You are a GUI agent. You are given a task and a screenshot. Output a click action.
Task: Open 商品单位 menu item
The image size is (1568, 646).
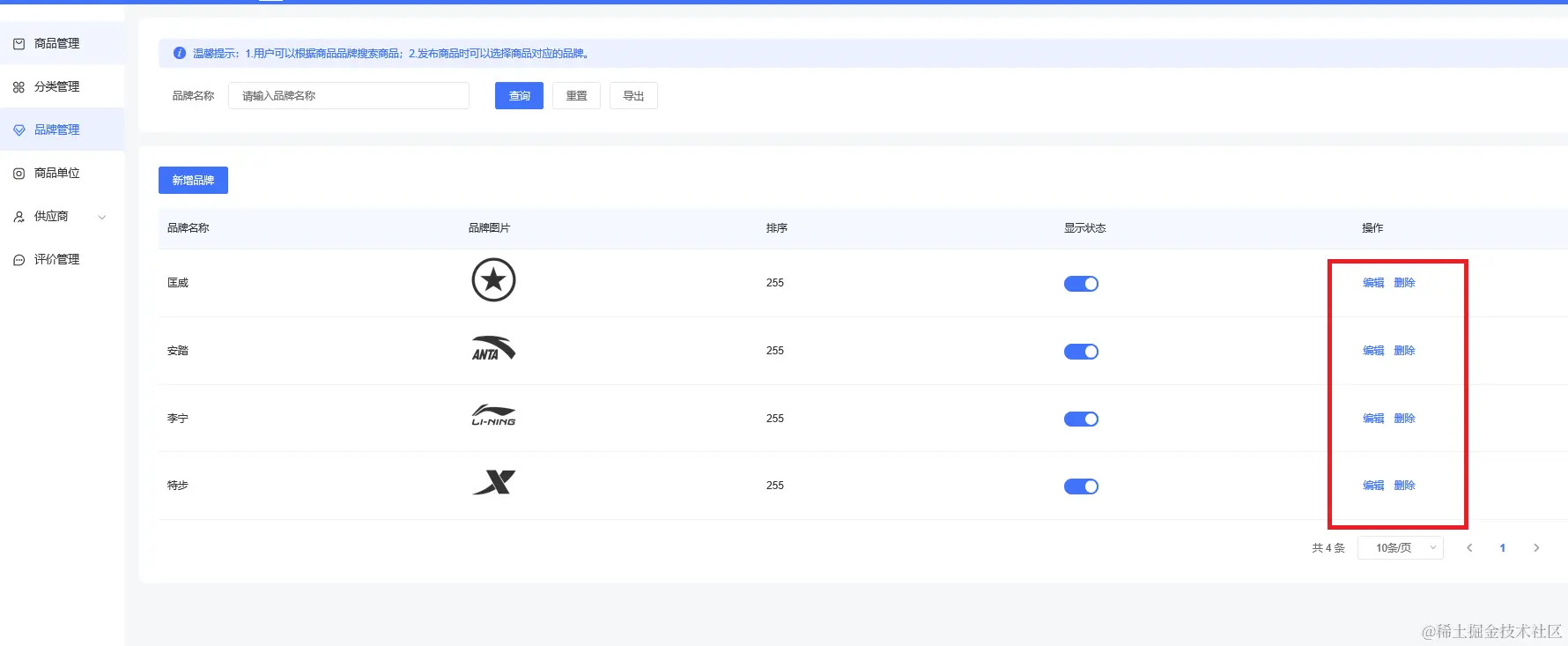[62, 173]
